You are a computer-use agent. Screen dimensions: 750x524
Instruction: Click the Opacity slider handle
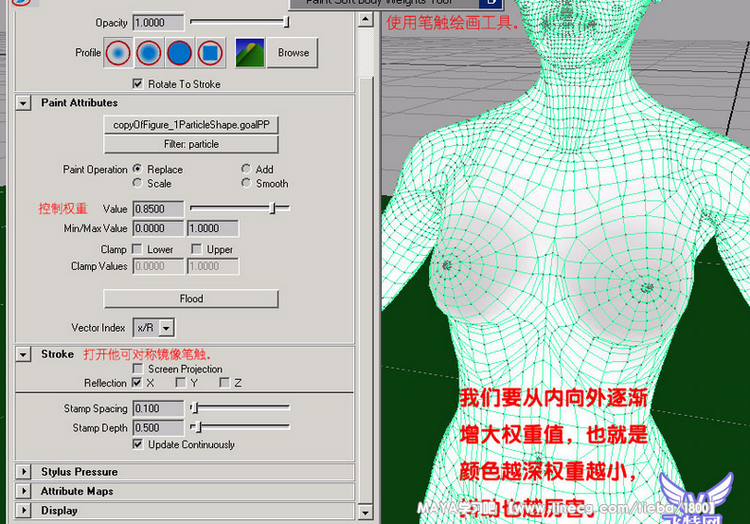[286, 22]
